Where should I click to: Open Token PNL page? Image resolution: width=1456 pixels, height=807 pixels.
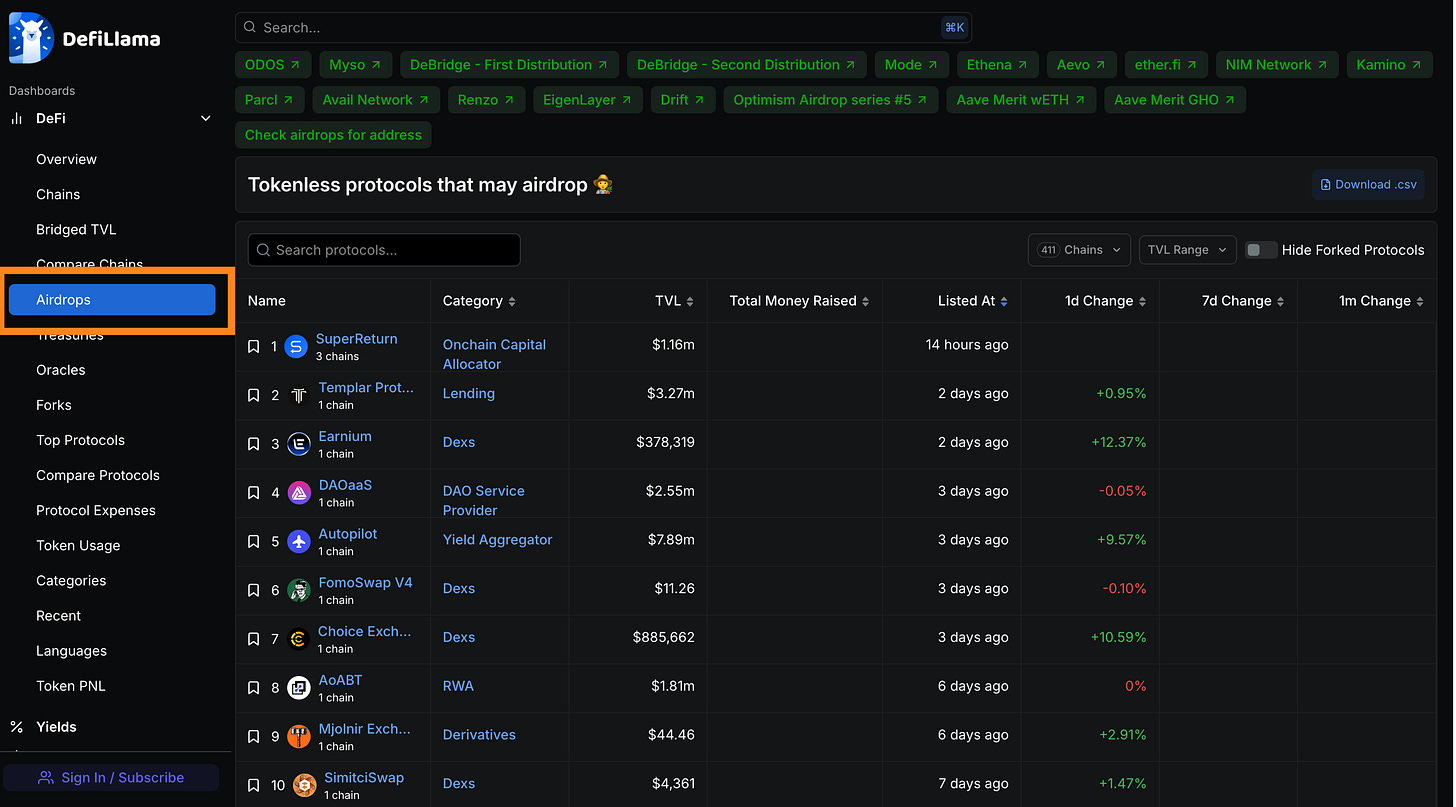click(70, 686)
